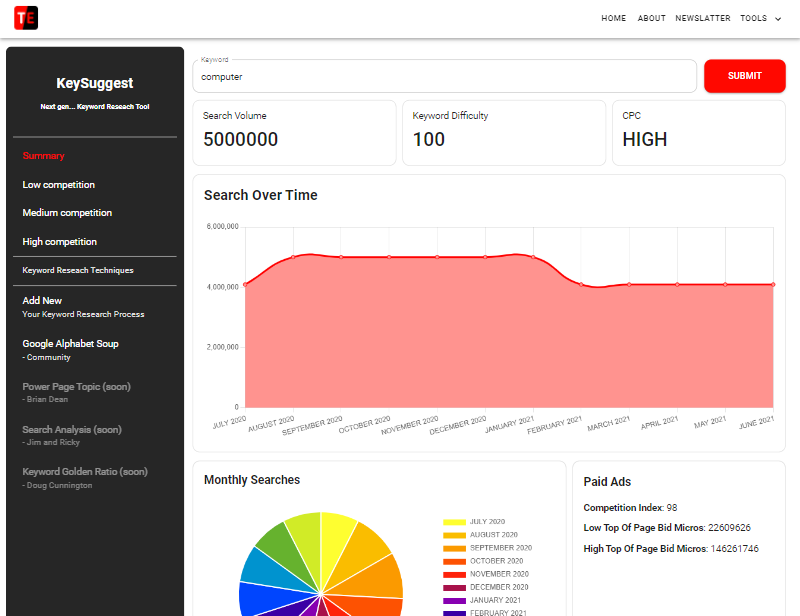This screenshot has height=616, width=800.
Task: Select Summary in the sidebar
Action: tap(43, 156)
